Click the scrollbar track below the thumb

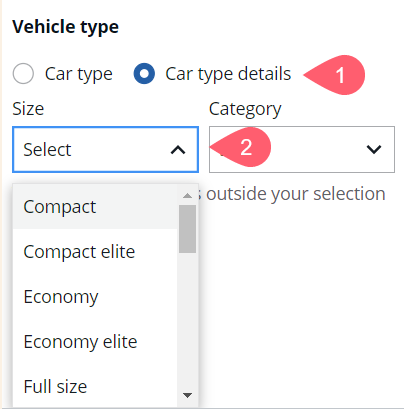click(x=187, y=320)
